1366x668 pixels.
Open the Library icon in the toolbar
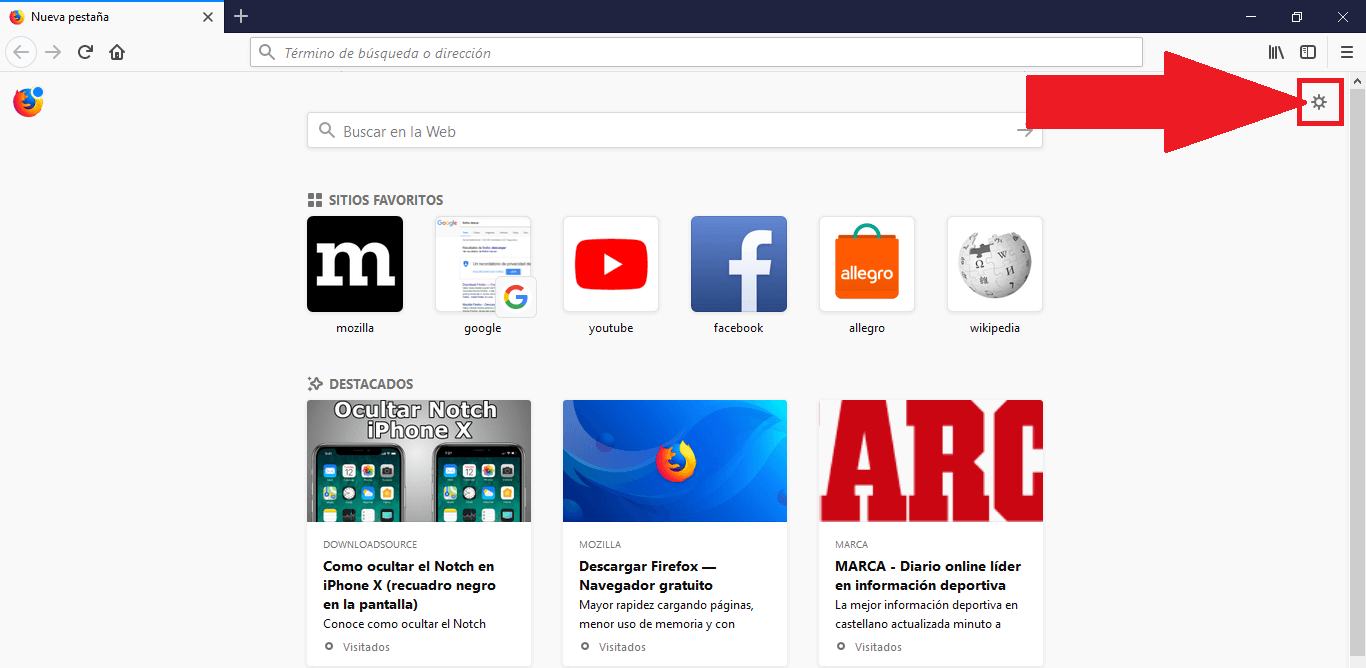point(1277,52)
